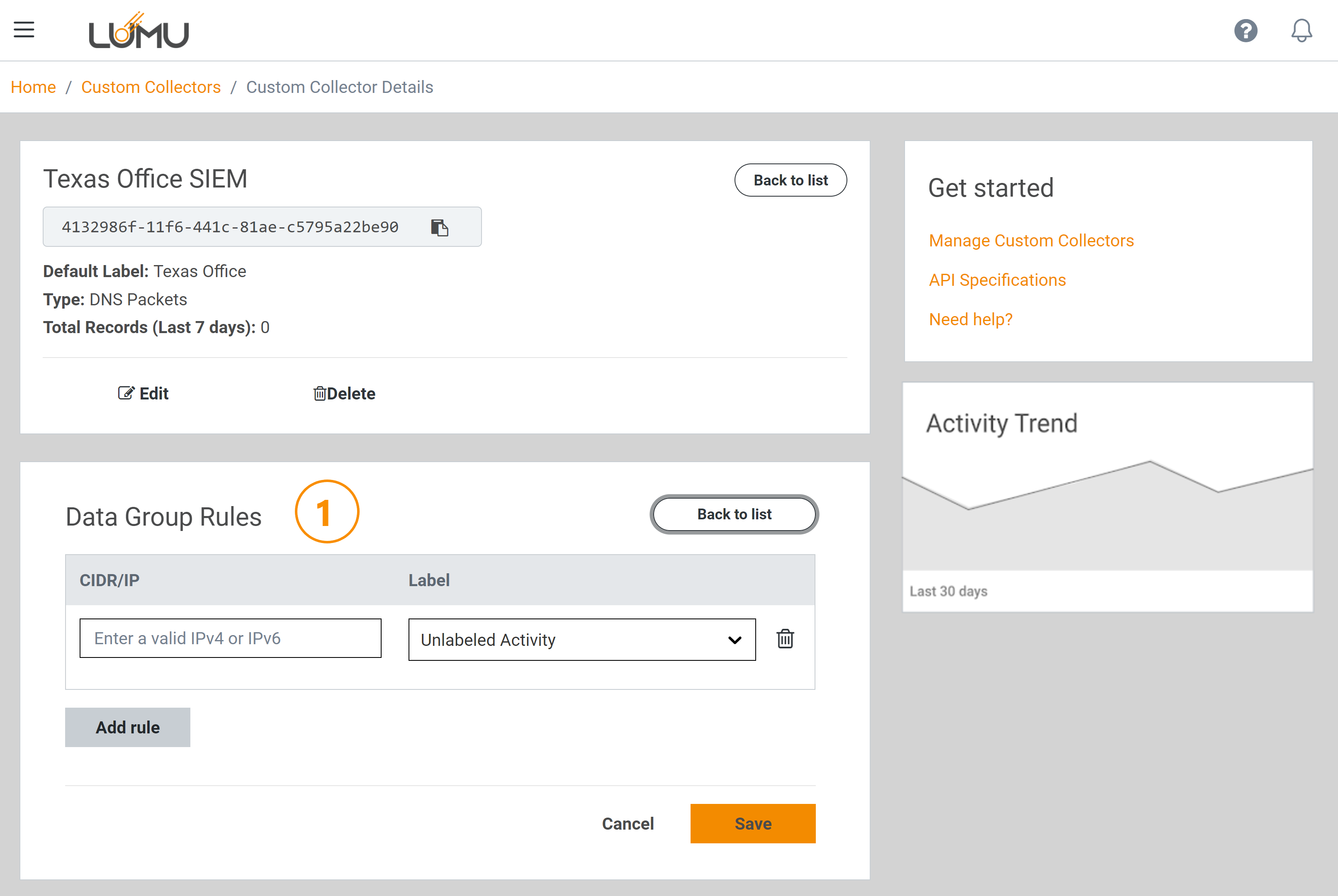1338x896 pixels.
Task: Save the data group rules
Action: [x=752, y=823]
